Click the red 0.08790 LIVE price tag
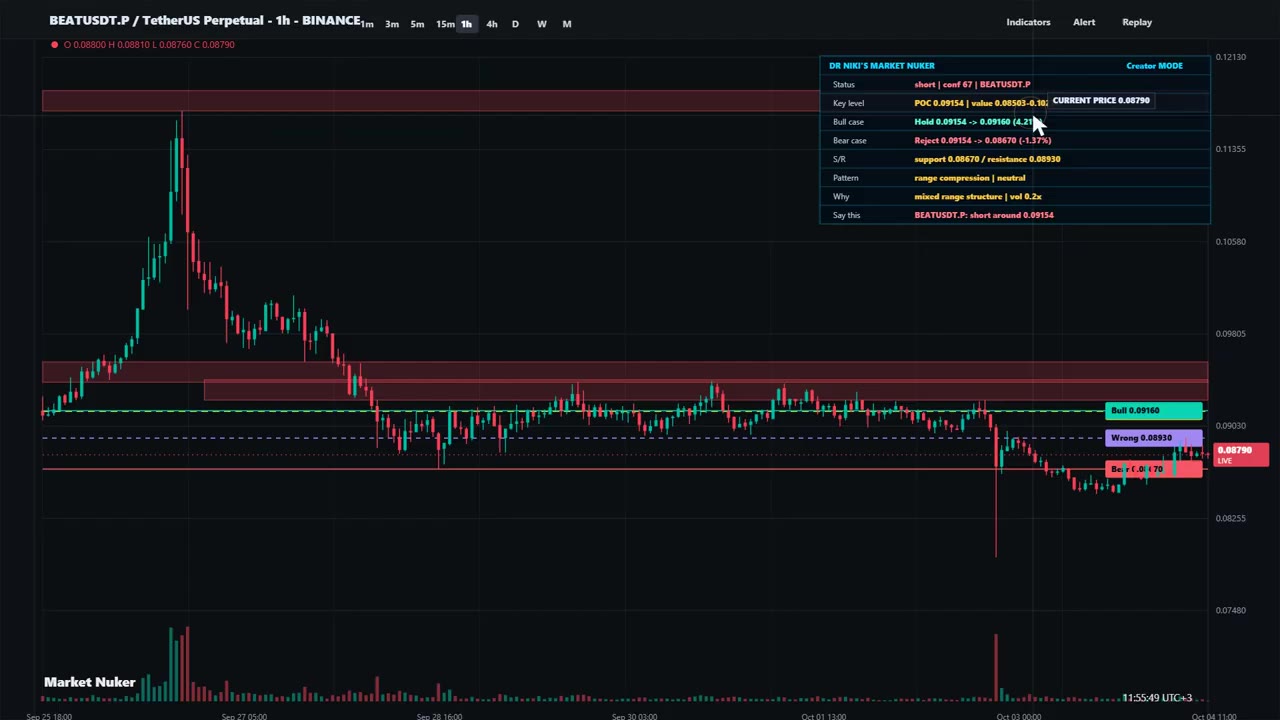This screenshot has width=1280, height=720. pyautogui.click(x=1241, y=455)
